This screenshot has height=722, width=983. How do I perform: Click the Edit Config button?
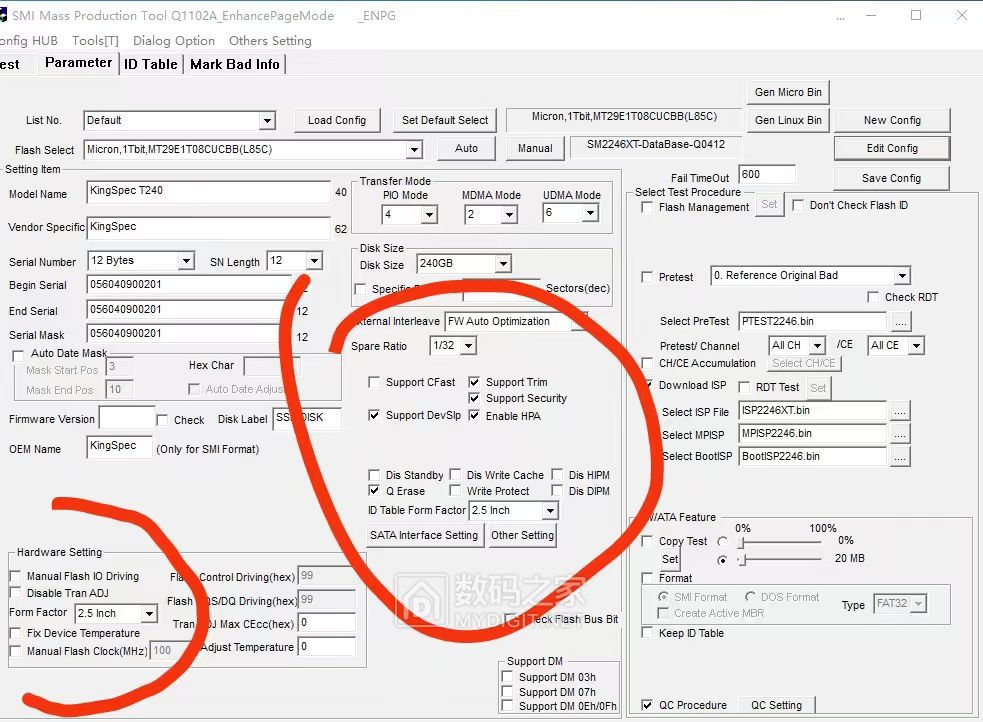point(892,149)
